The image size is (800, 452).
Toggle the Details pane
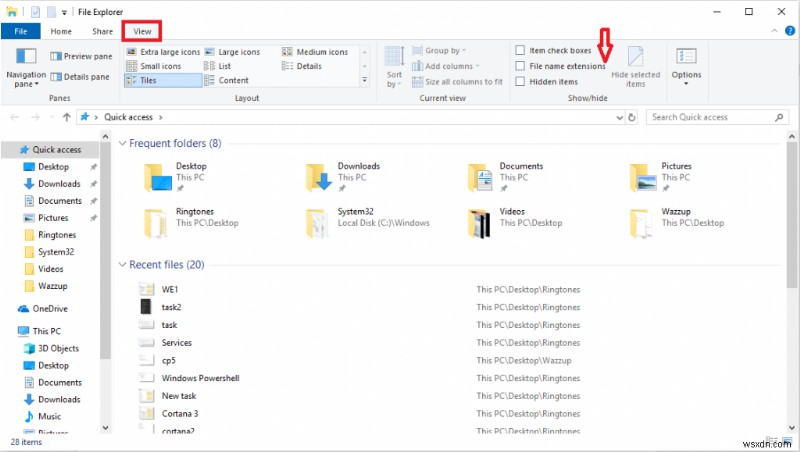(80, 77)
